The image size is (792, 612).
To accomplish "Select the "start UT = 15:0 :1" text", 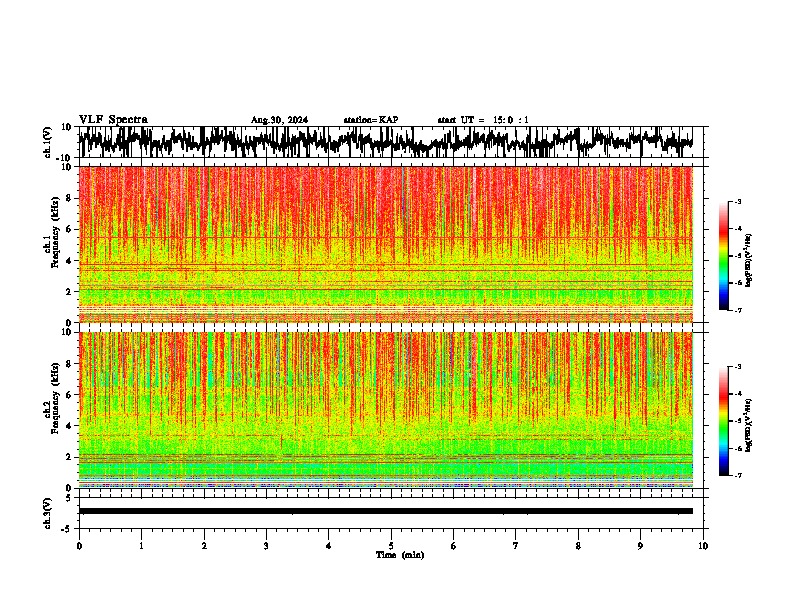I will [483, 120].
